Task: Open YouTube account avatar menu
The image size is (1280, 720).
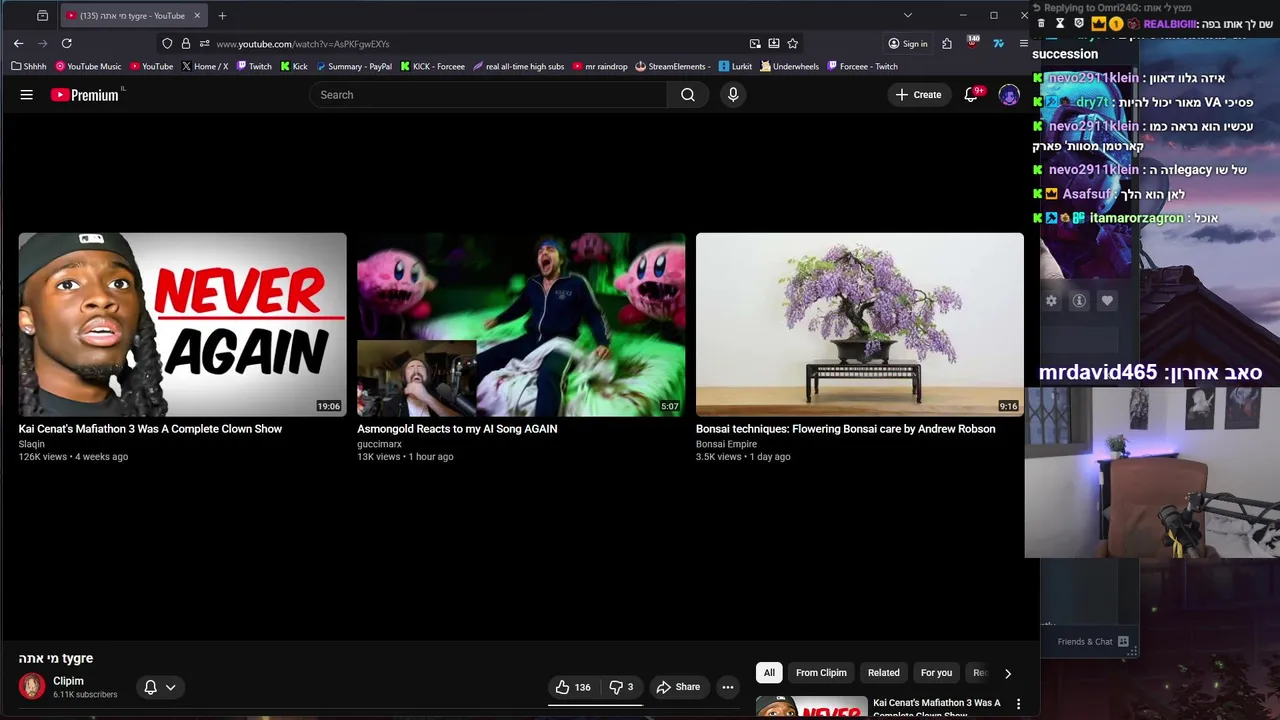Action: 1009,95
